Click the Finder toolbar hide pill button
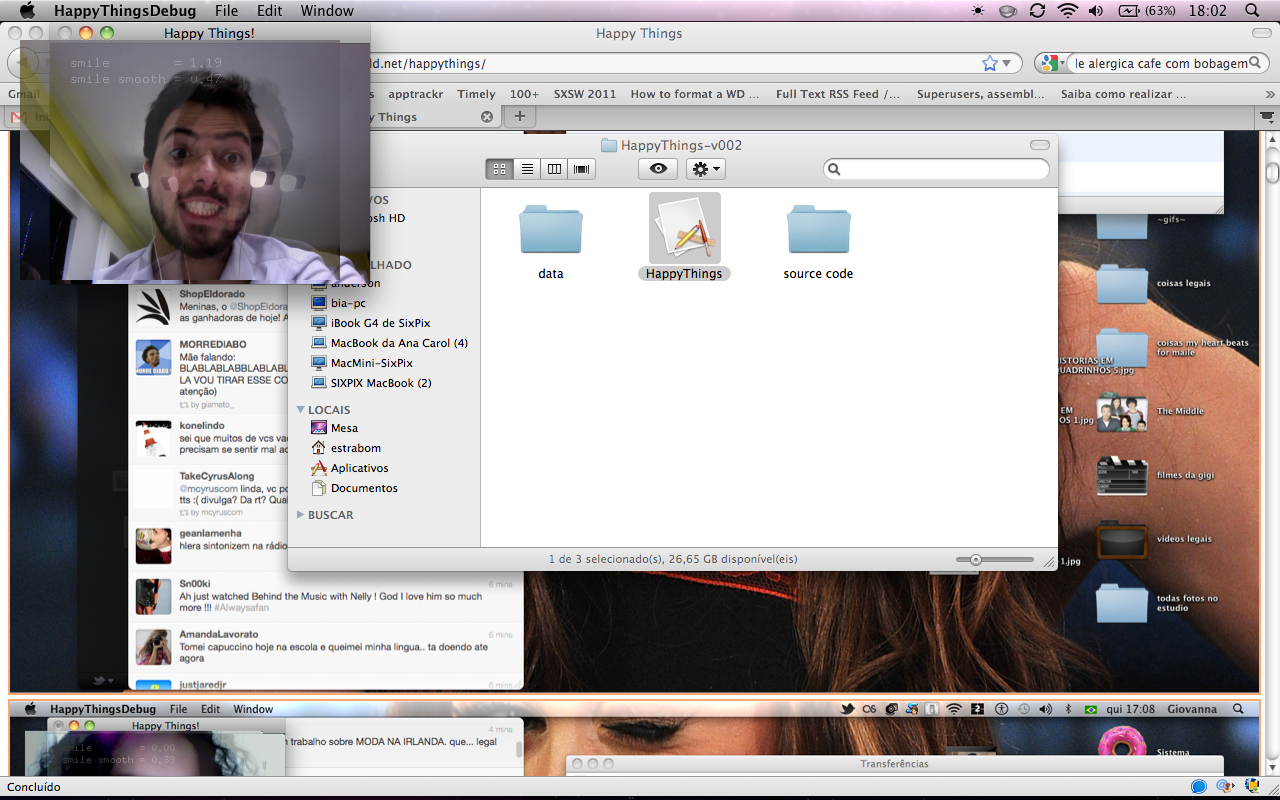This screenshot has width=1280, height=800. click(1040, 145)
